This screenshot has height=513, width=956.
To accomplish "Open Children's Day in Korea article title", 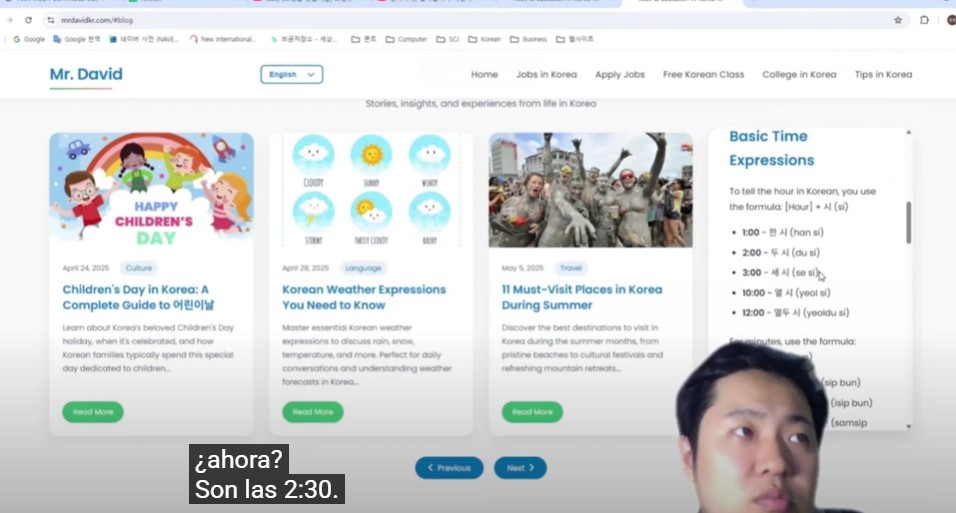I will (138, 297).
